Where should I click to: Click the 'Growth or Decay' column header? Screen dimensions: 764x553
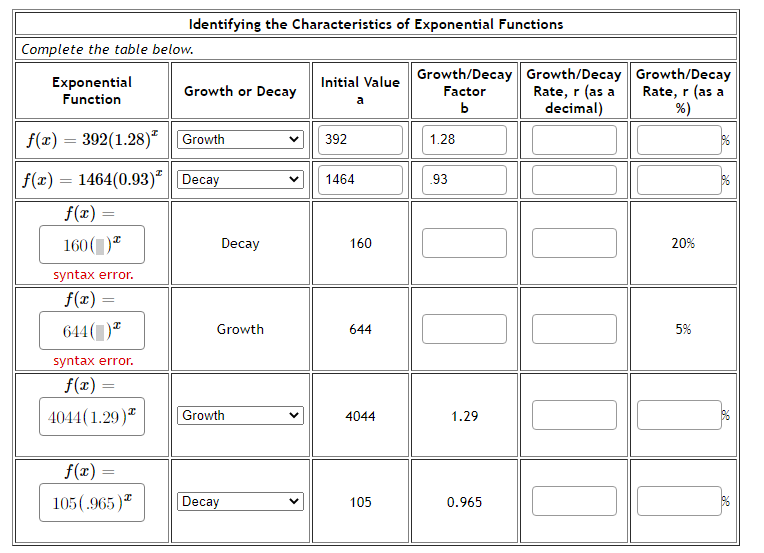(240, 91)
